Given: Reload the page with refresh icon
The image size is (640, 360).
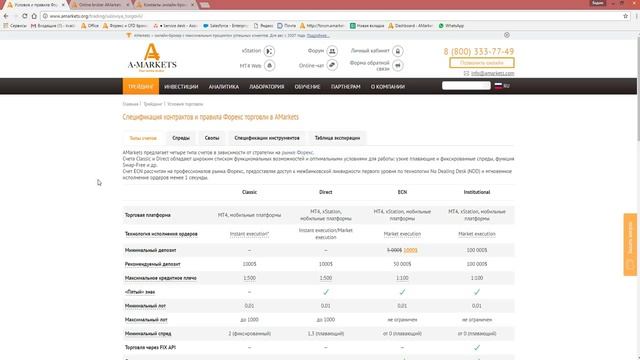Looking at the screenshot, I should (x=24, y=16).
